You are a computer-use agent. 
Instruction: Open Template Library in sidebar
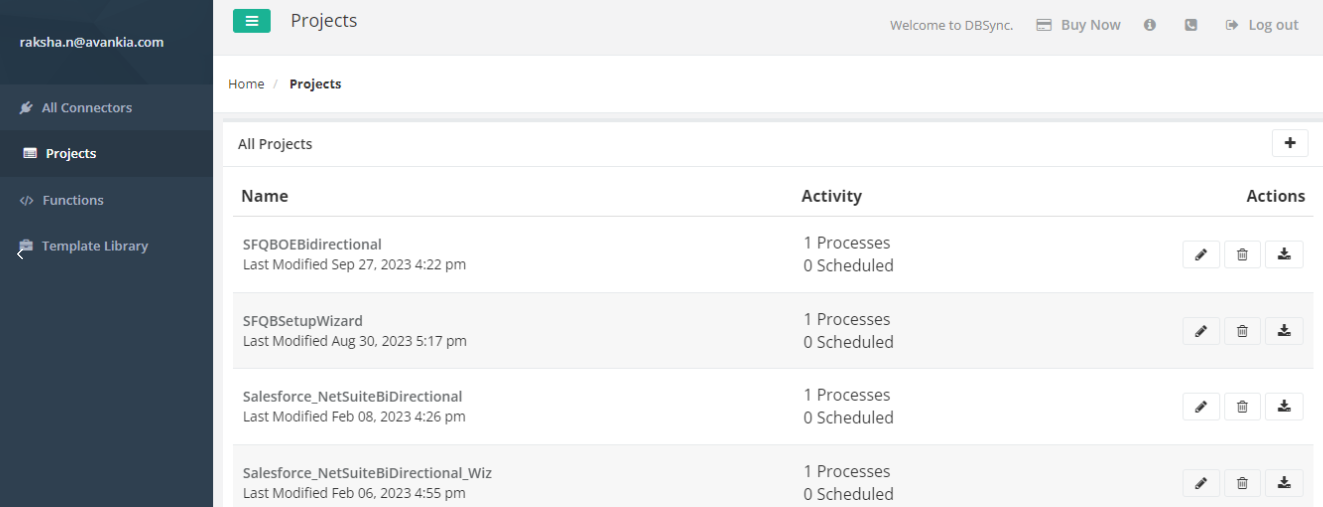pyautogui.click(x=94, y=246)
